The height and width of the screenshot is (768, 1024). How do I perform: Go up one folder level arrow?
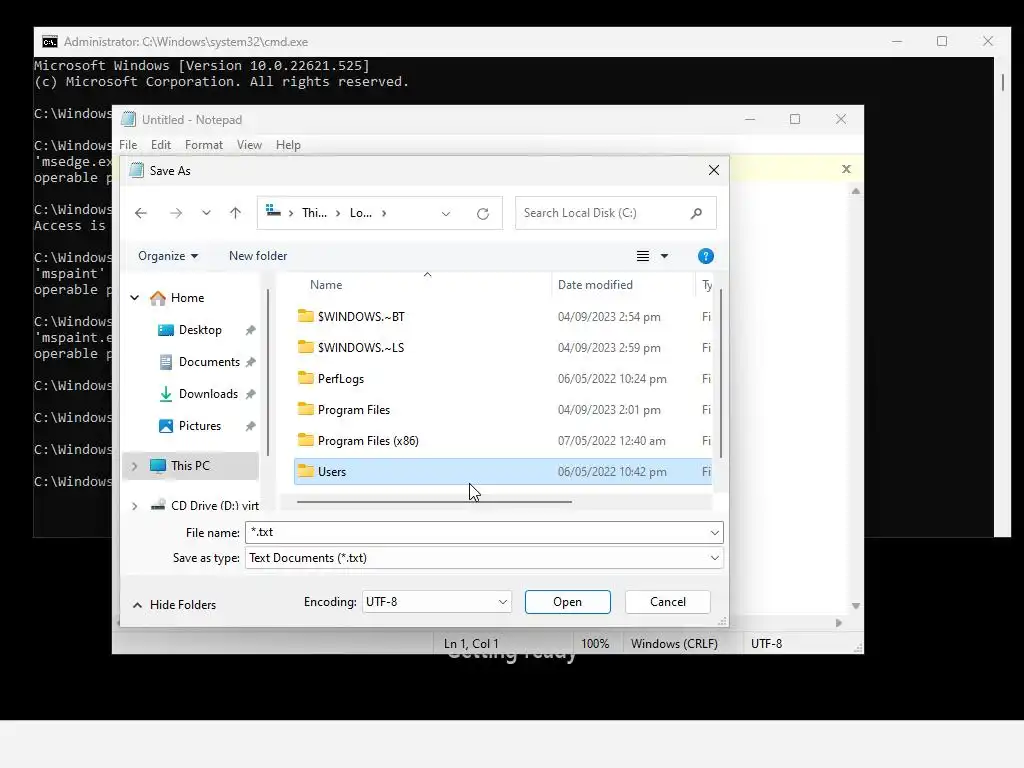[x=235, y=213]
